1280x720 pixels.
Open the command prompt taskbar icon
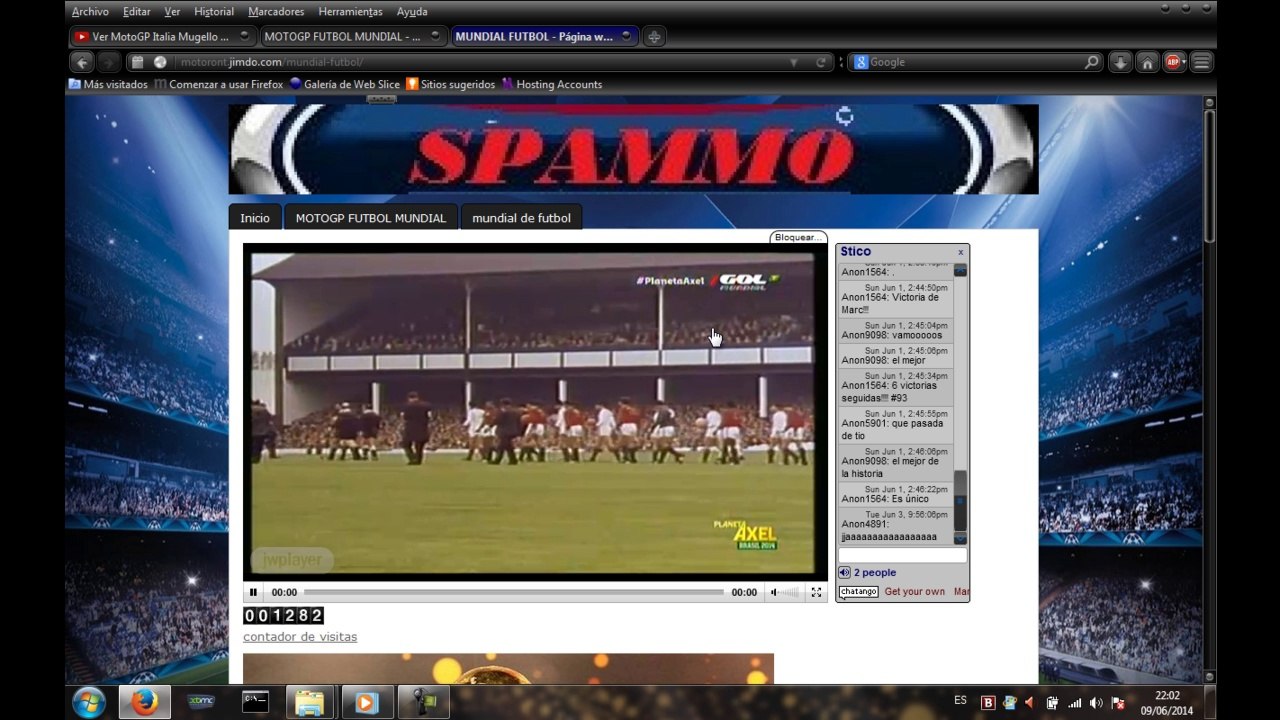coord(255,702)
